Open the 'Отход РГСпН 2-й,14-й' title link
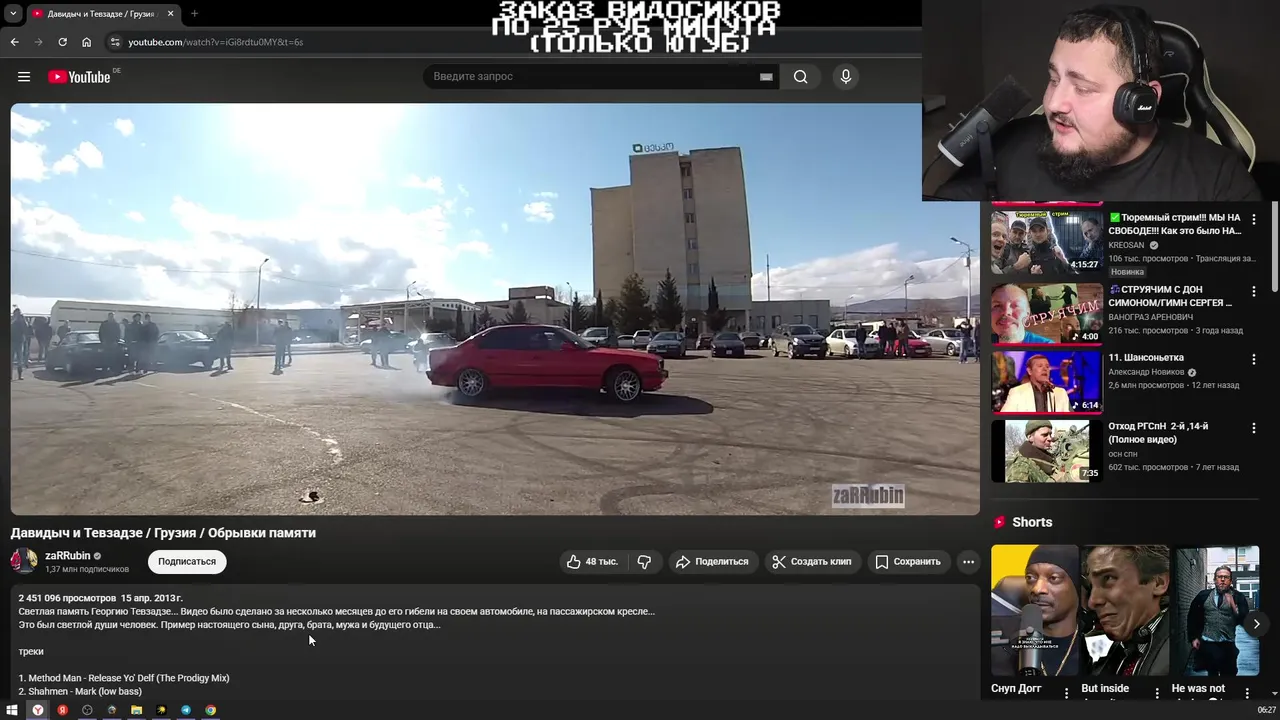Screen dimensions: 1280x720 tap(1159, 433)
